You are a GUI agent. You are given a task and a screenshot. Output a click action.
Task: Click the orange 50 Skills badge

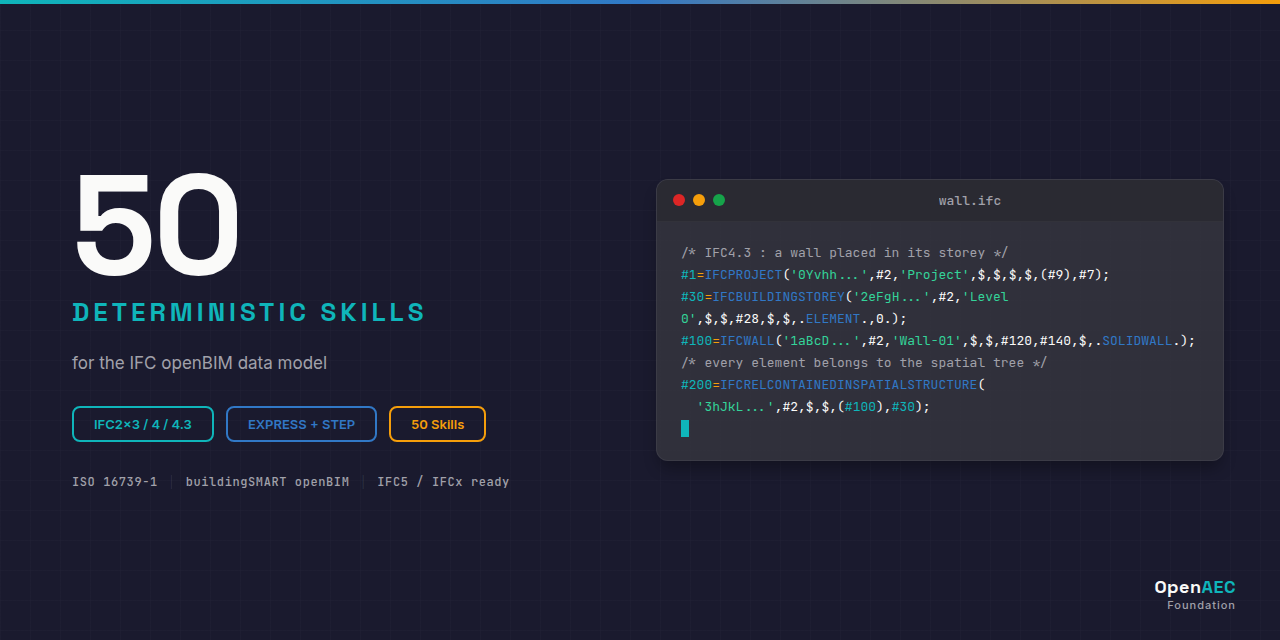tap(437, 424)
